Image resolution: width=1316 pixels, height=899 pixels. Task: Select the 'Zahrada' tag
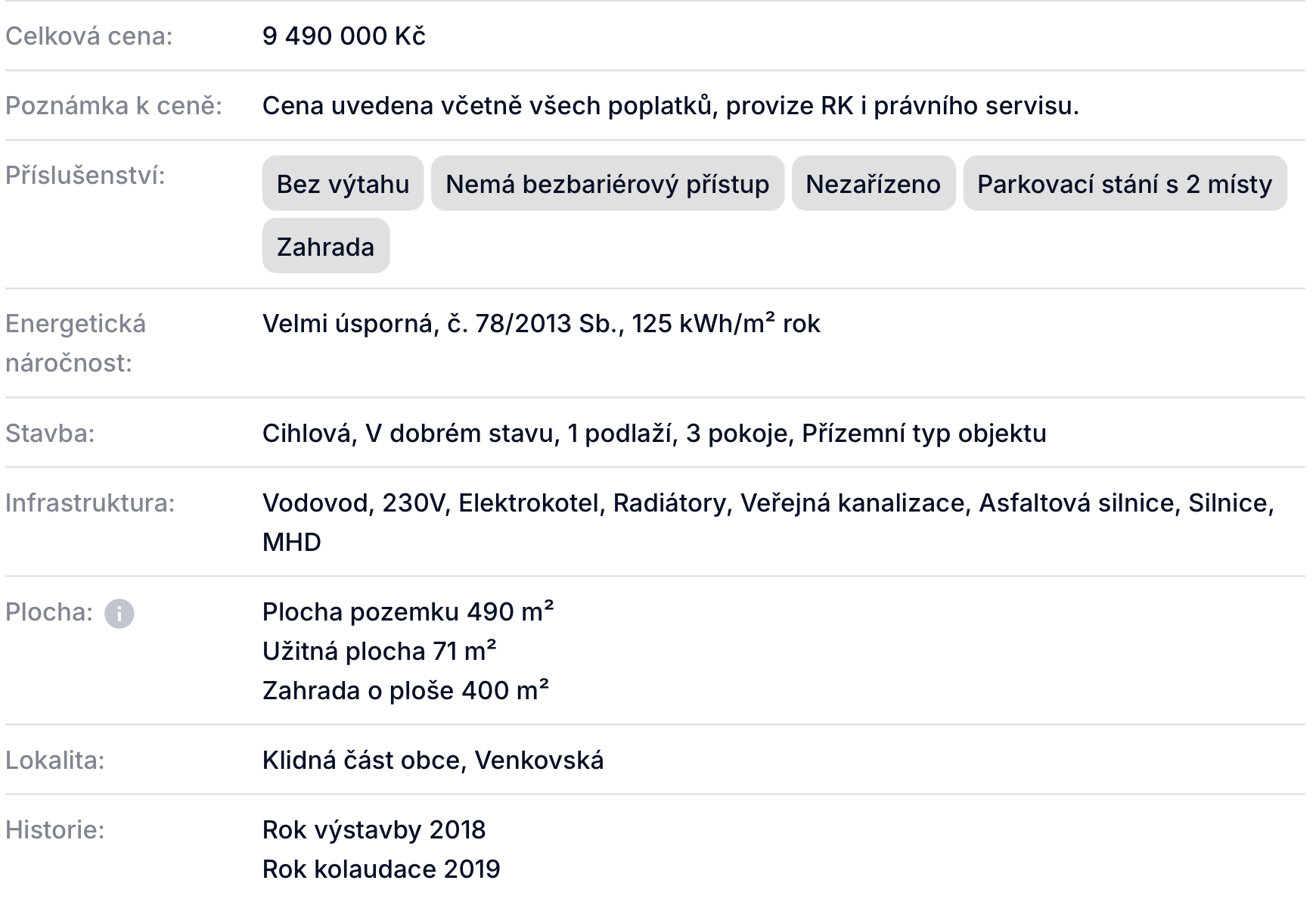pyautogui.click(x=325, y=247)
